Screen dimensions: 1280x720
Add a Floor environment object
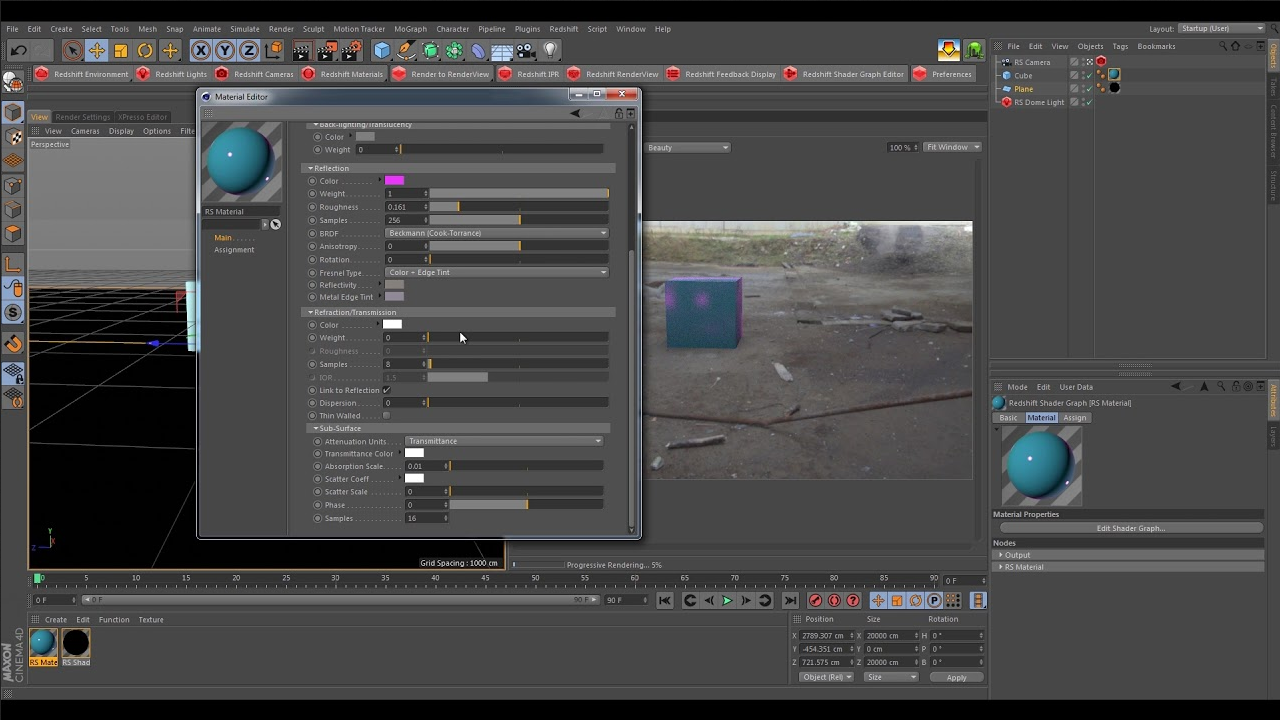click(502, 50)
